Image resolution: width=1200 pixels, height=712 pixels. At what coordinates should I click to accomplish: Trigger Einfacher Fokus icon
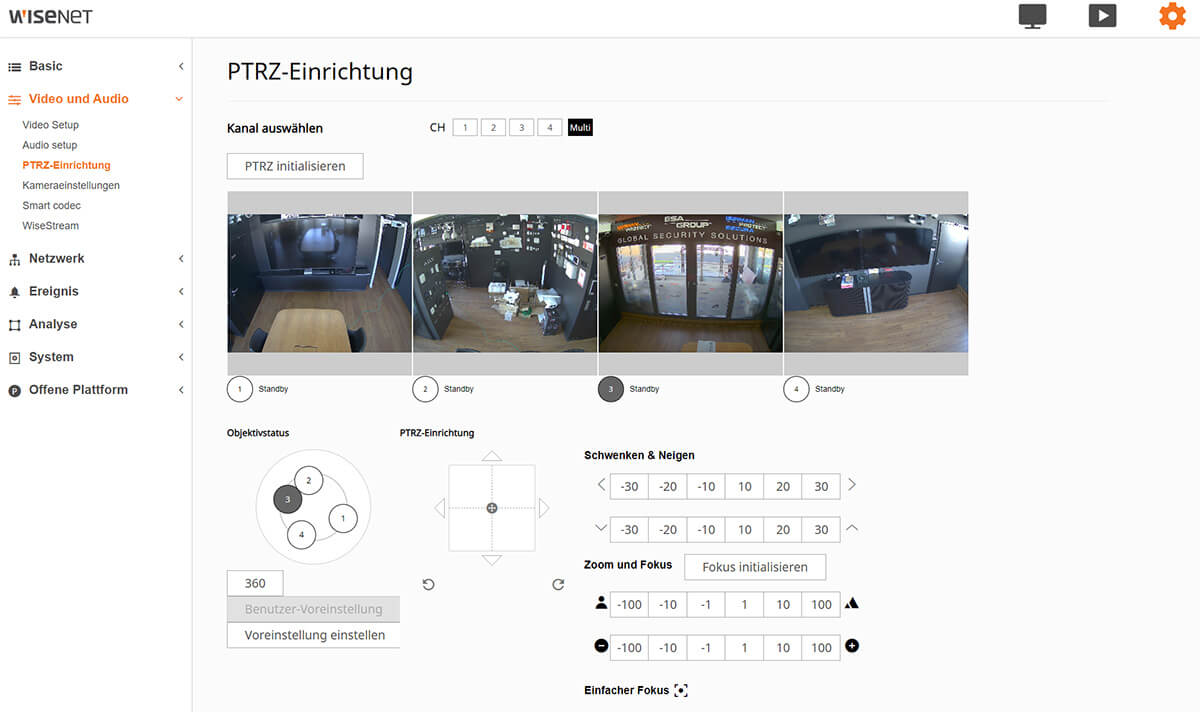[681, 690]
